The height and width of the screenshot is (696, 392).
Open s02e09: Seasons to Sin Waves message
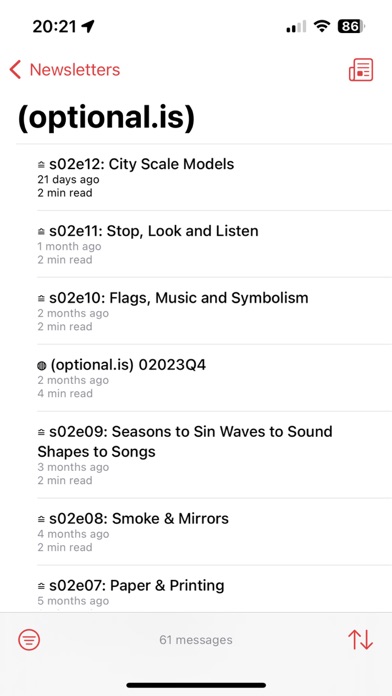(214, 455)
